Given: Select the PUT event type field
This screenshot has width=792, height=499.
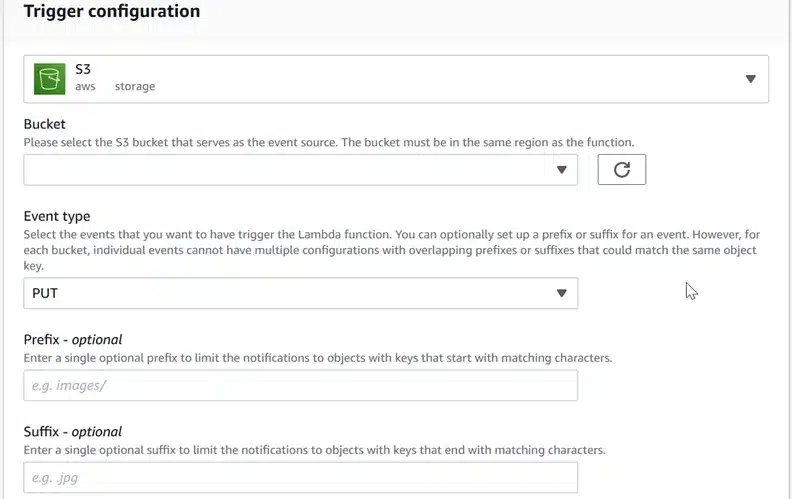Looking at the screenshot, I should [x=301, y=293].
